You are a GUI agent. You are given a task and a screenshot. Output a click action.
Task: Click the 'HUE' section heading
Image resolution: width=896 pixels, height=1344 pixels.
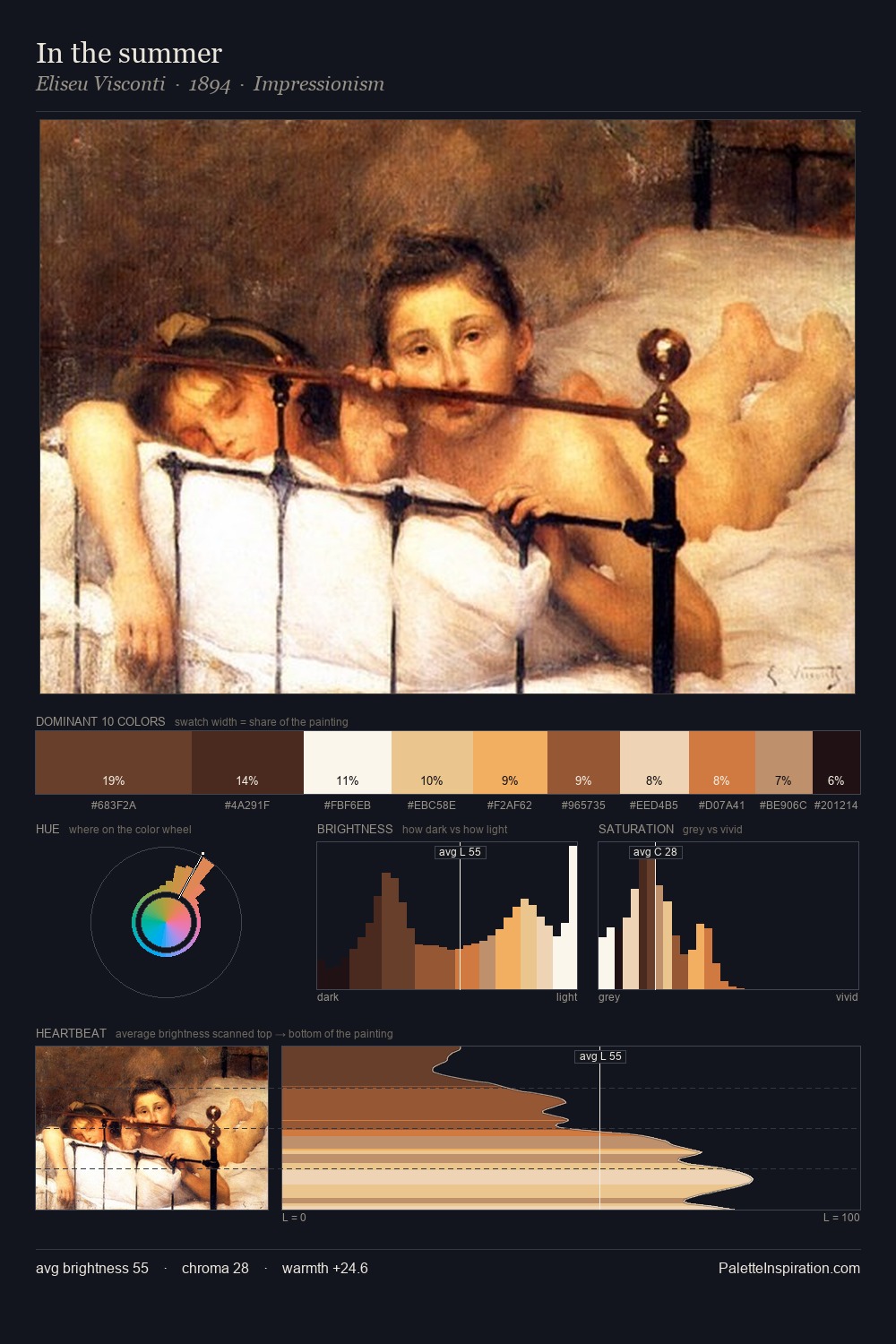[47, 829]
